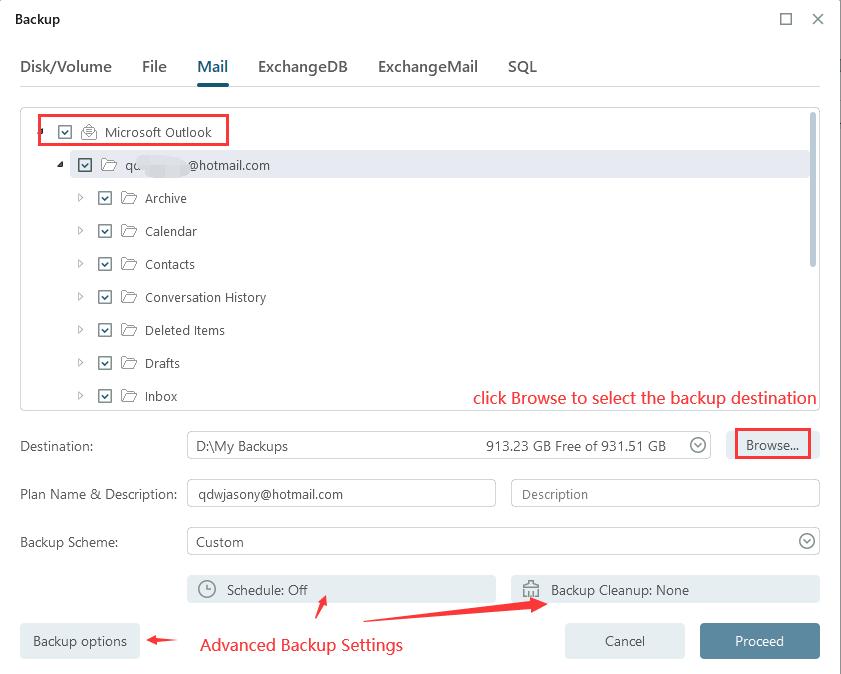The height and width of the screenshot is (674, 841).
Task: Click the hotmail account folder icon
Action: (109, 165)
